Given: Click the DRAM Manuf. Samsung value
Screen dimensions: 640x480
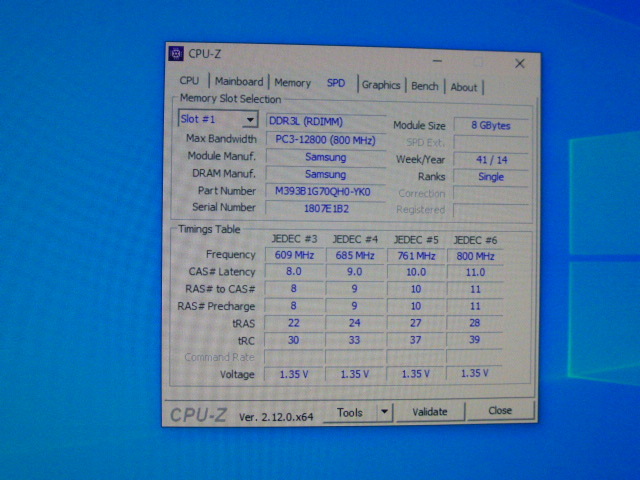Looking at the screenshot, I should pyautogui.click(x=326, y=174).
